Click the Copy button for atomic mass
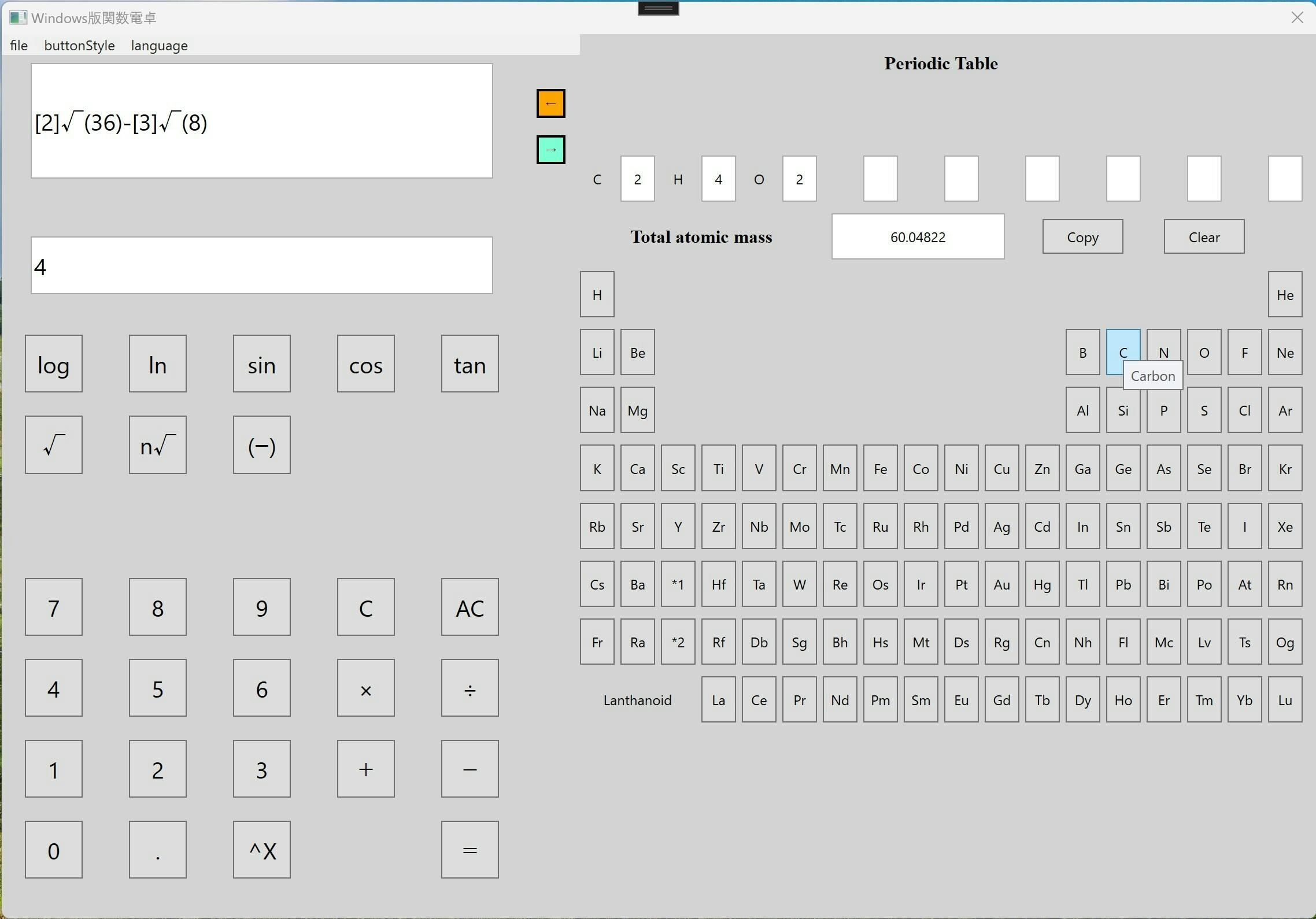This screenshot has height=919, width=1316. click(x=1082, y=237)
